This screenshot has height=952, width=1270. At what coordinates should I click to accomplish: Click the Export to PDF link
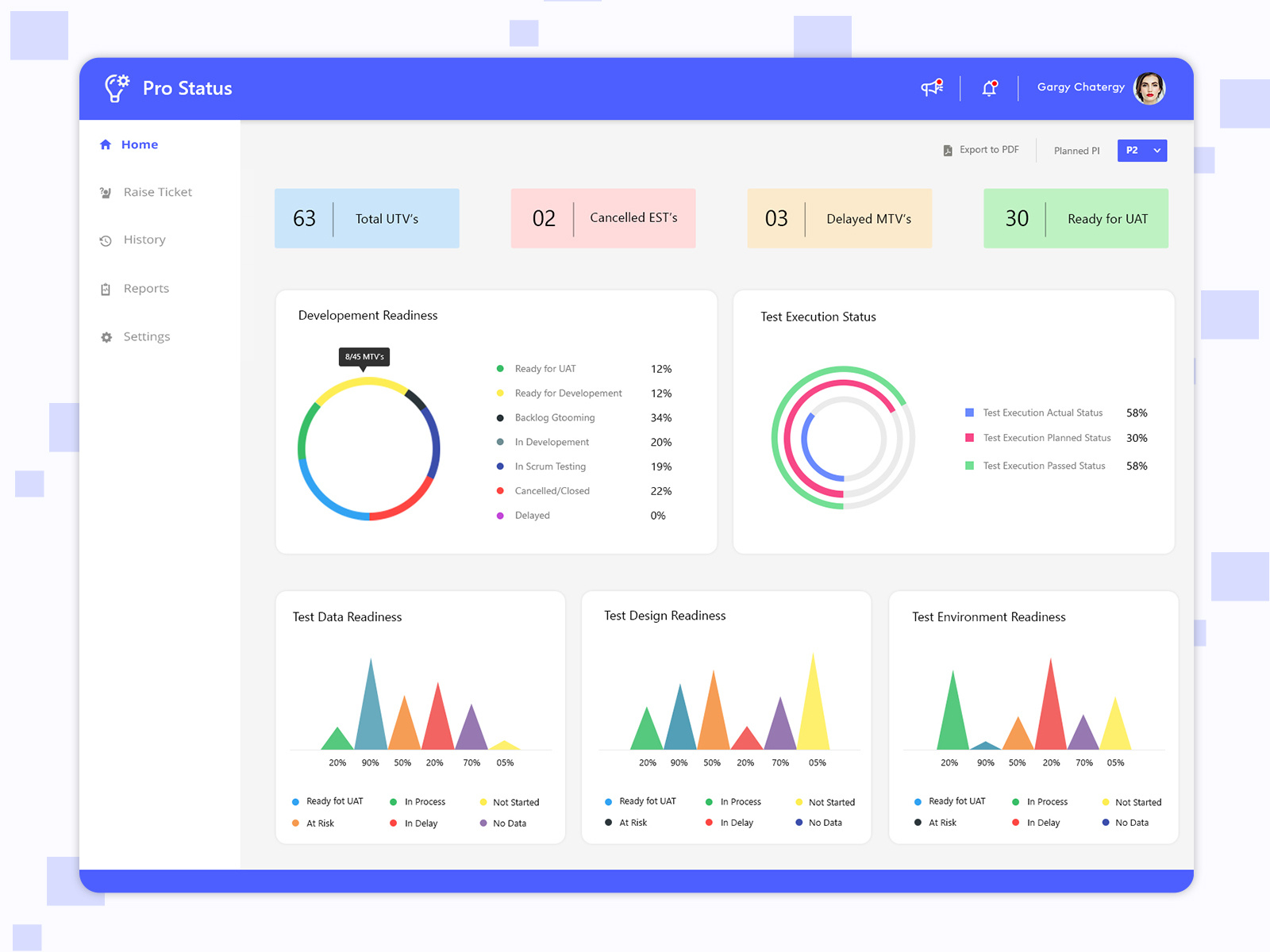[x=989, y=150]
